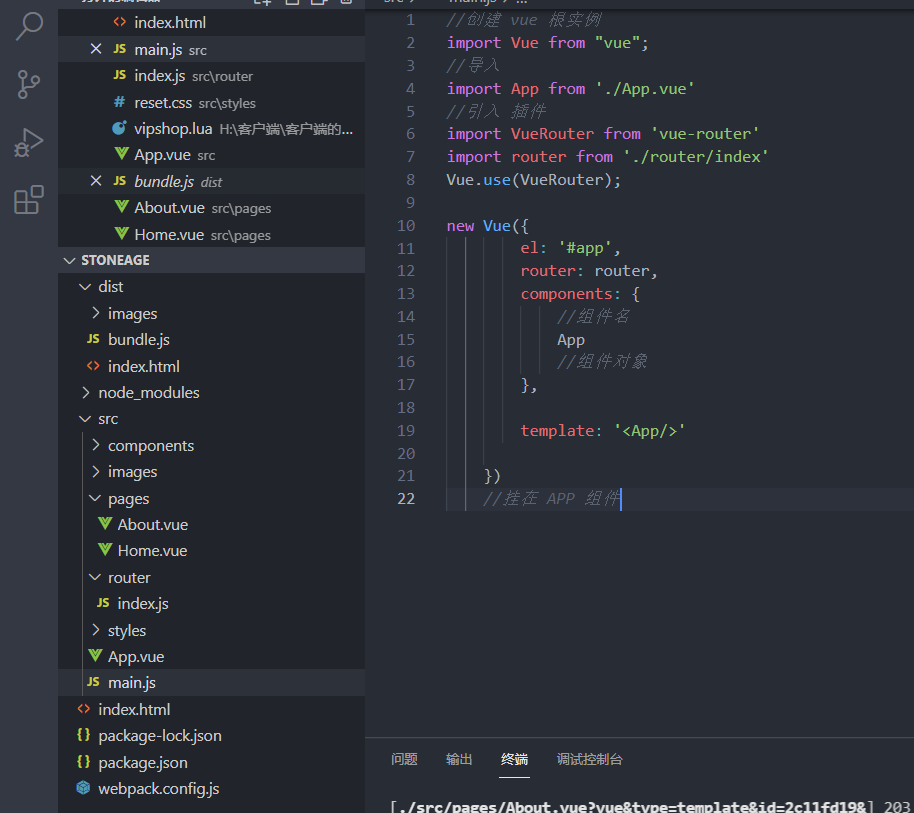Open the Run and Debug view

(29, 142)
